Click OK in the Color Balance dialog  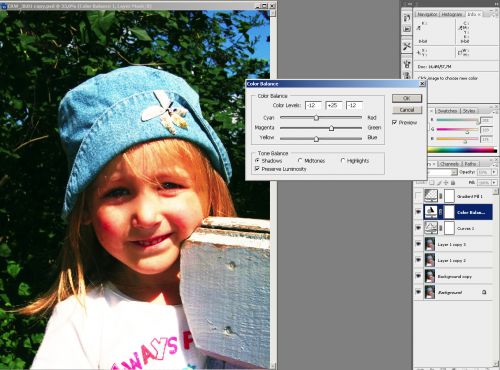[407, 98]
